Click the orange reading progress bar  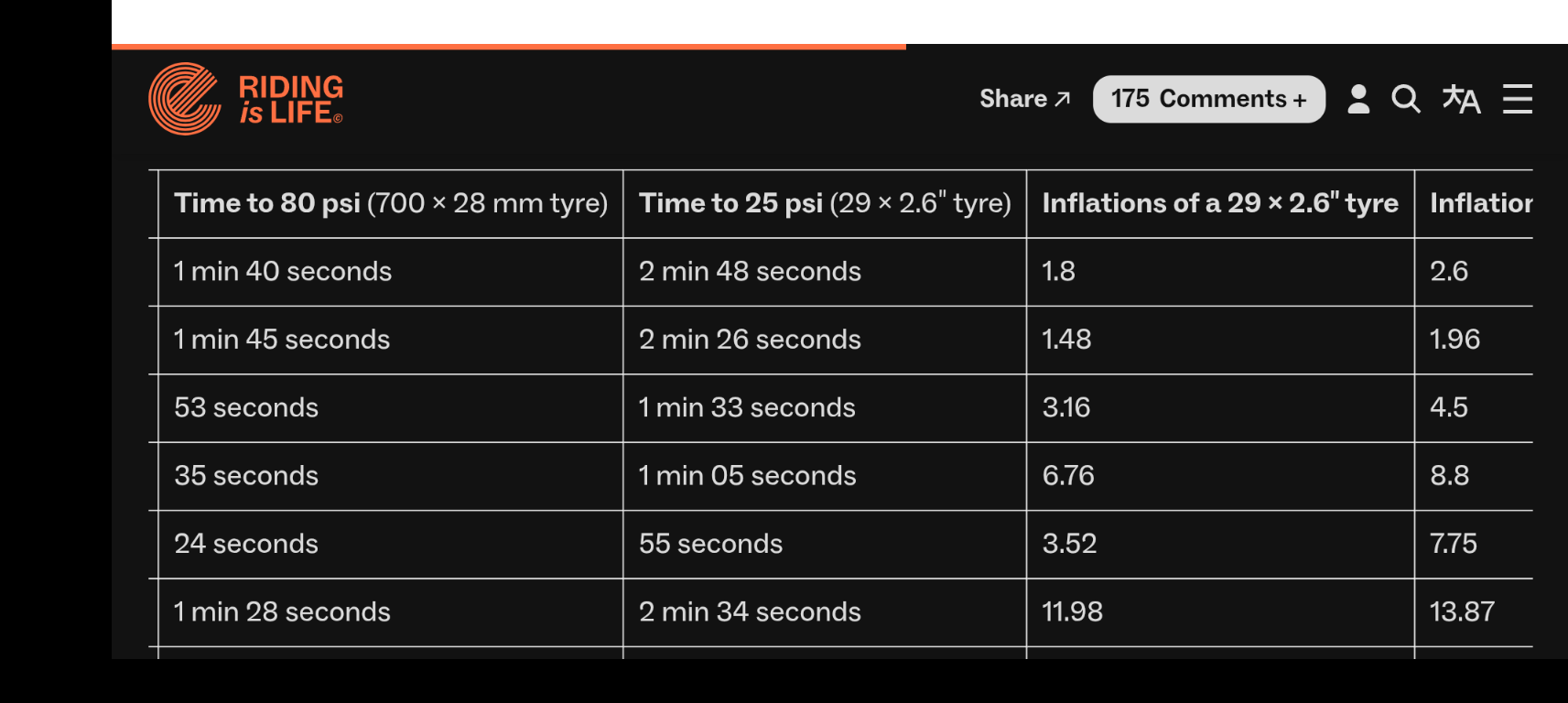[509, 46]
